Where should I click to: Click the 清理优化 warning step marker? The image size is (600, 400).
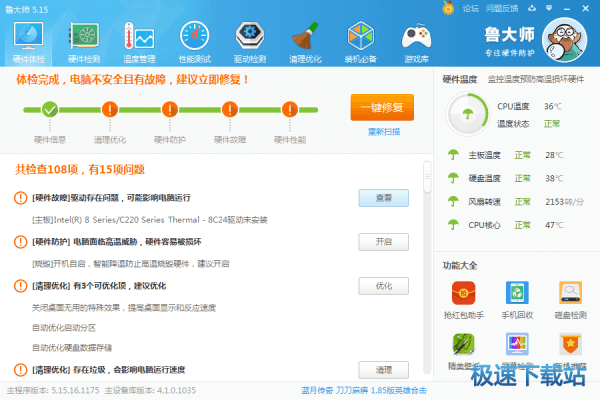tap(110, 109)
